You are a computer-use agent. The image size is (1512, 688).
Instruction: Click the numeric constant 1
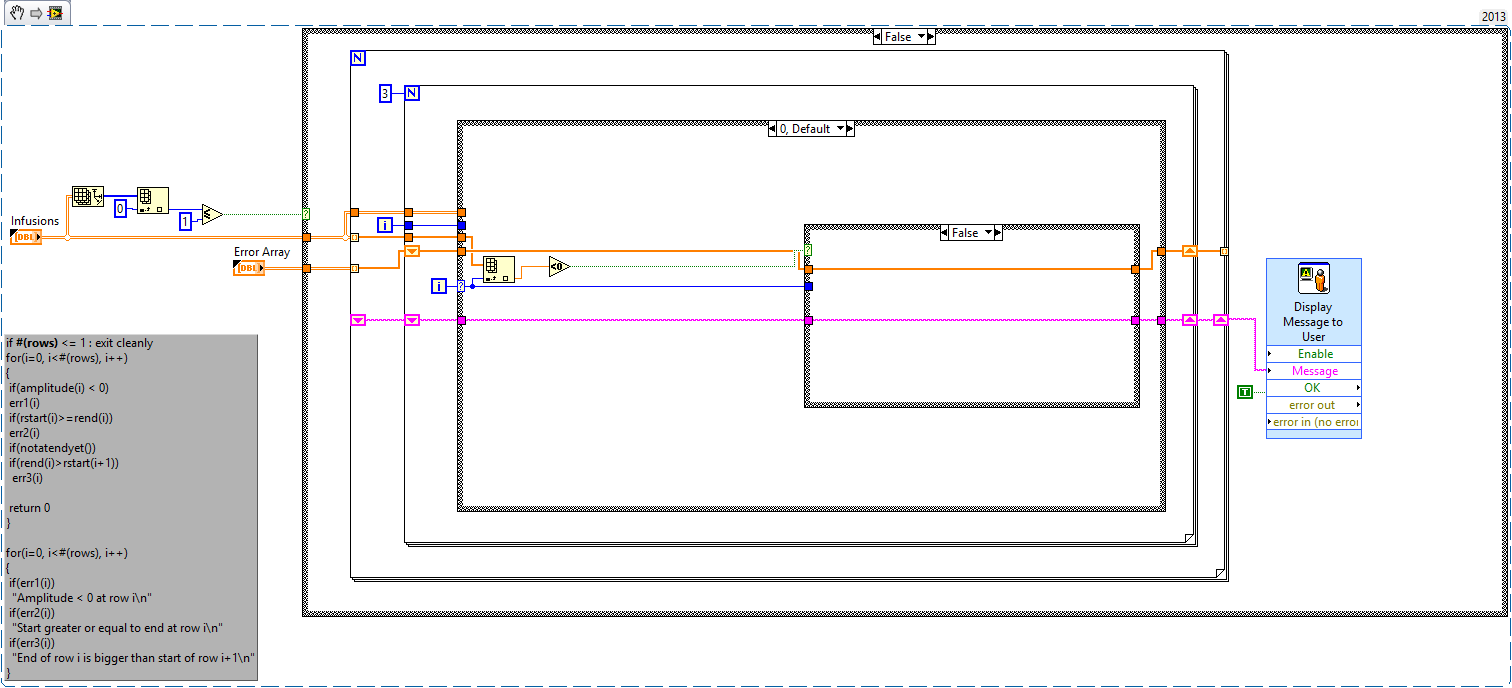[x=185, y=221]
